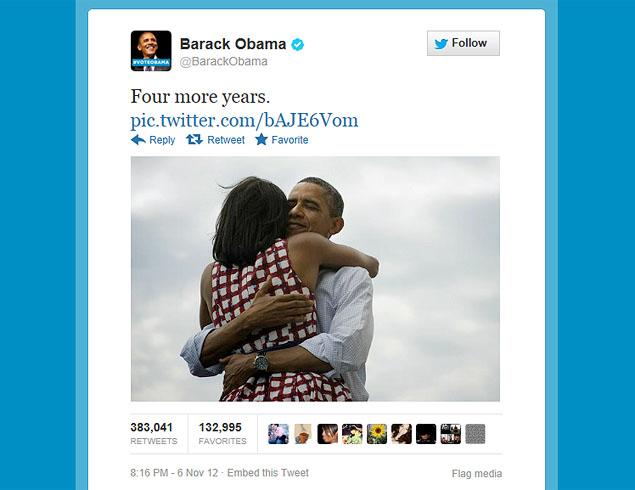The width and height of the screenshot is (635, 490).
Task: Click the Favorite star icon
Action: pos(261,139)
